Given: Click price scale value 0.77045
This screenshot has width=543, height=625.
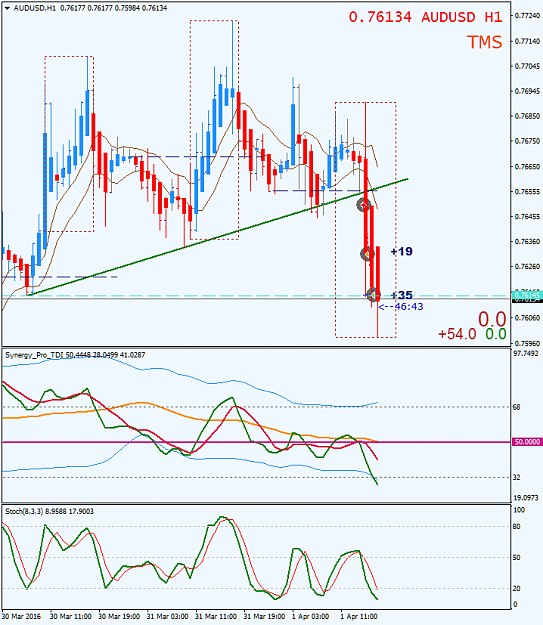Looking at the screenshot, I should click(x=527, y=66).
